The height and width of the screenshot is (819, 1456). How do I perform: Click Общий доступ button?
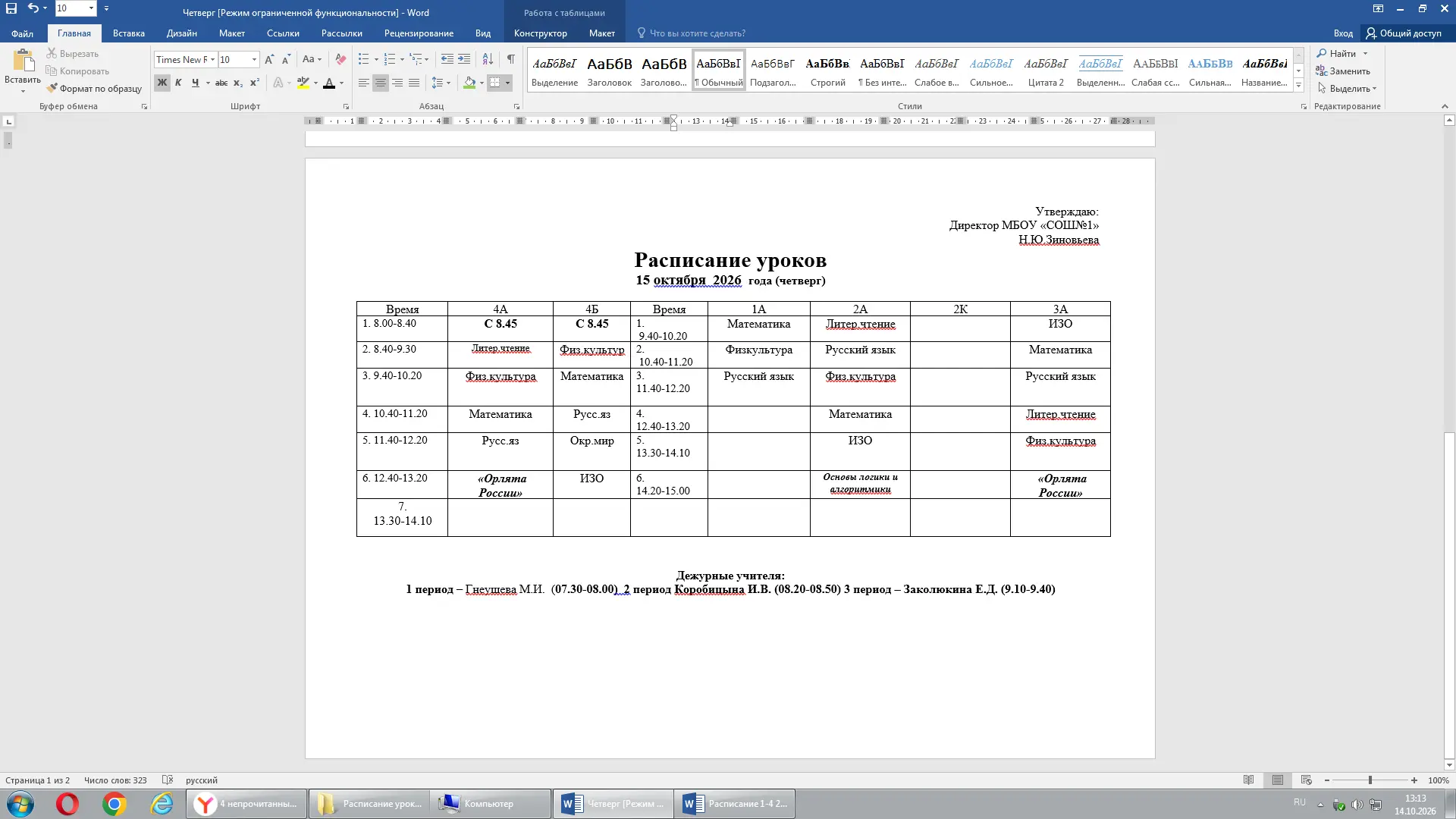1404,33
